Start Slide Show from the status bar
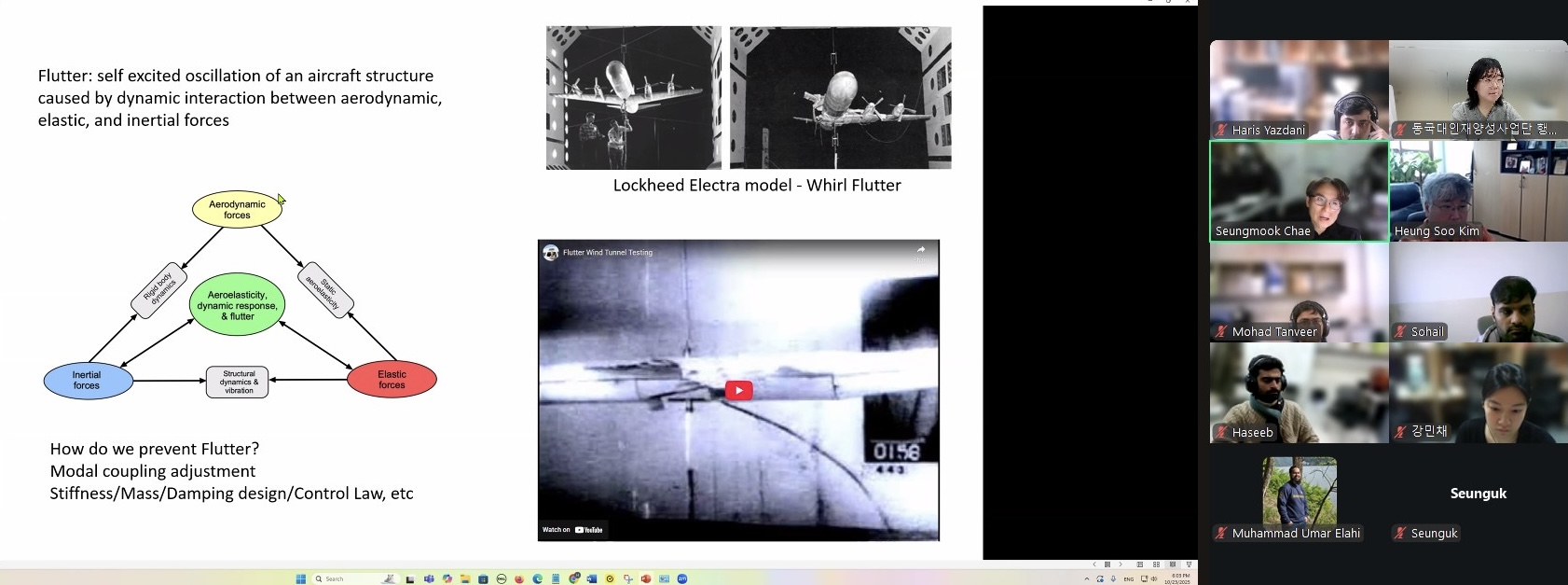Image resolution: width=1568 pixels, height=585 pixels. tap(1189, 564)
